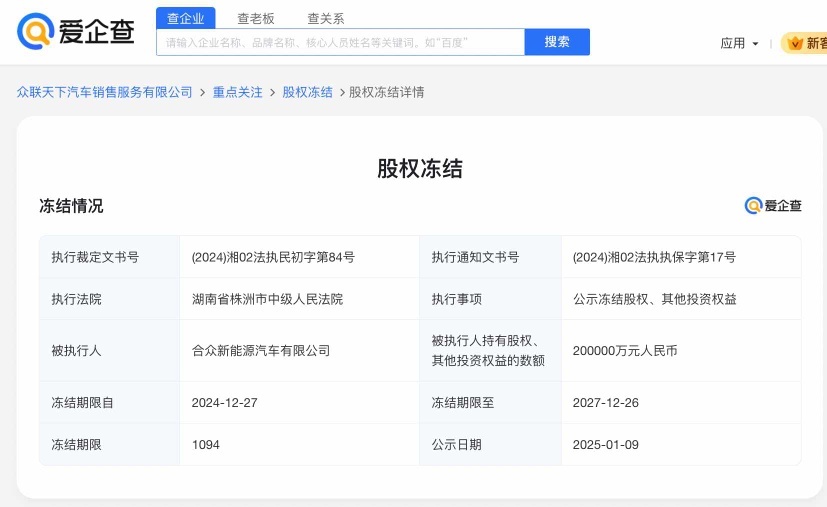Image resolution: width=827 pixels, height=507 pixels.
Task: Click the crown icon next to 新客
Action: pyautogui.click(x=794, y=43)
